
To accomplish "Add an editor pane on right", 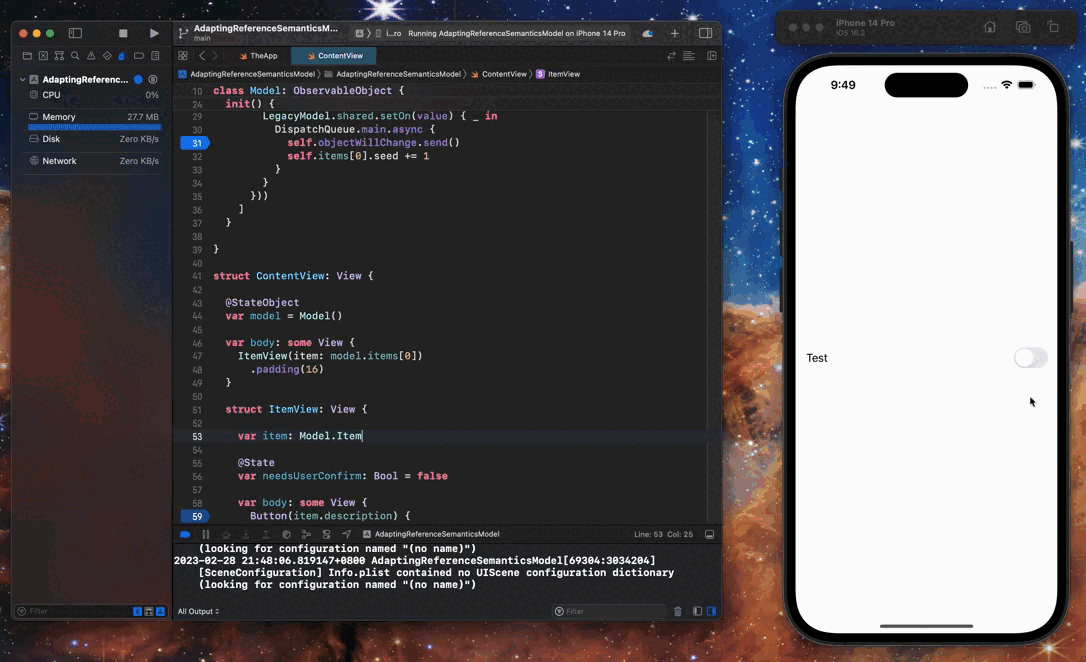I will (x=711, y=55).
